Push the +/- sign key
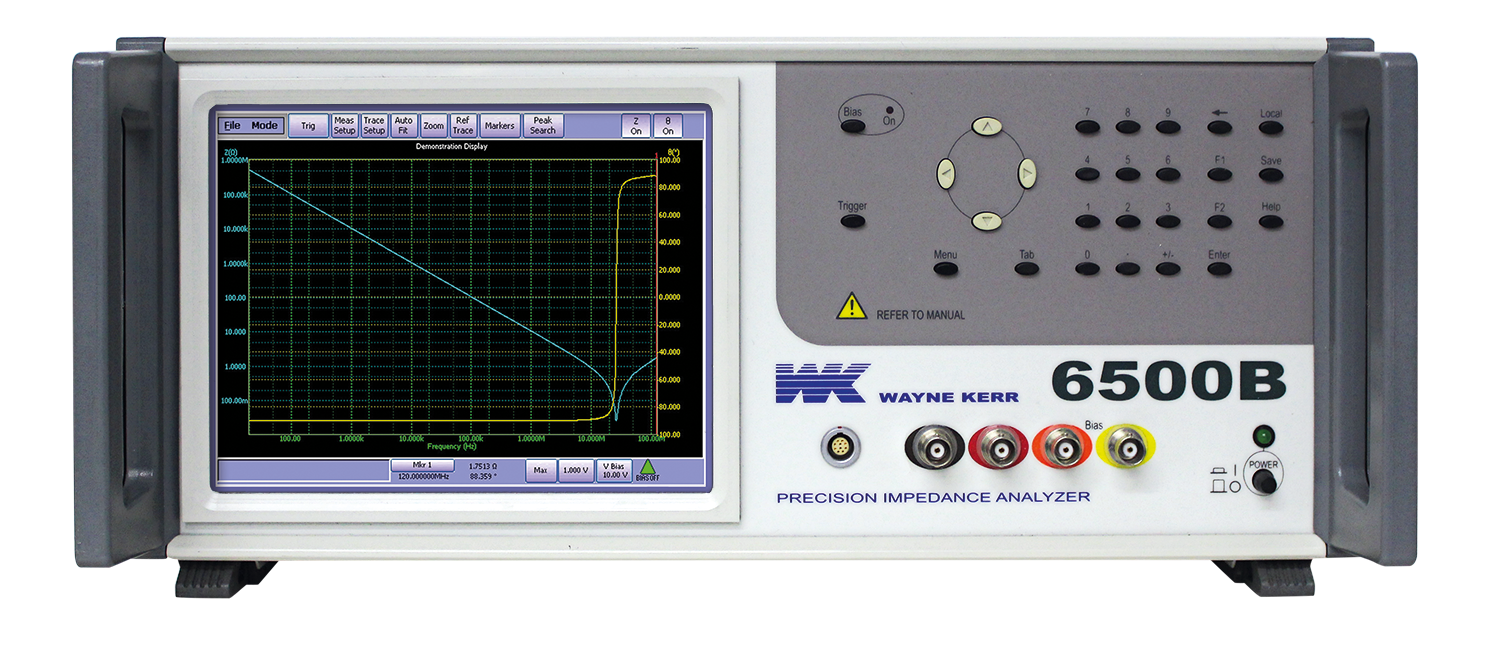This screenshot has height=665, width=1500. pos(1168,268)
